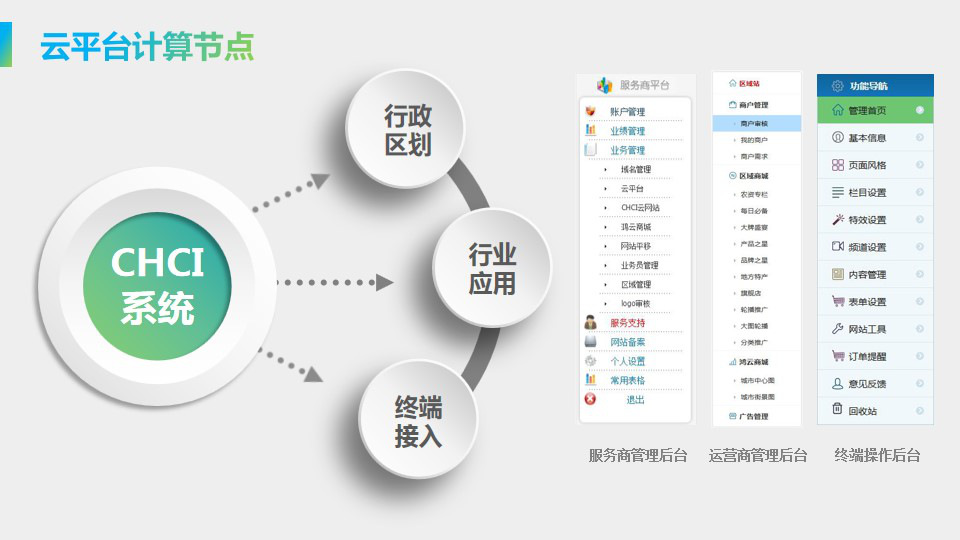Click the person icon beside 服务支持

coord(590,322)
